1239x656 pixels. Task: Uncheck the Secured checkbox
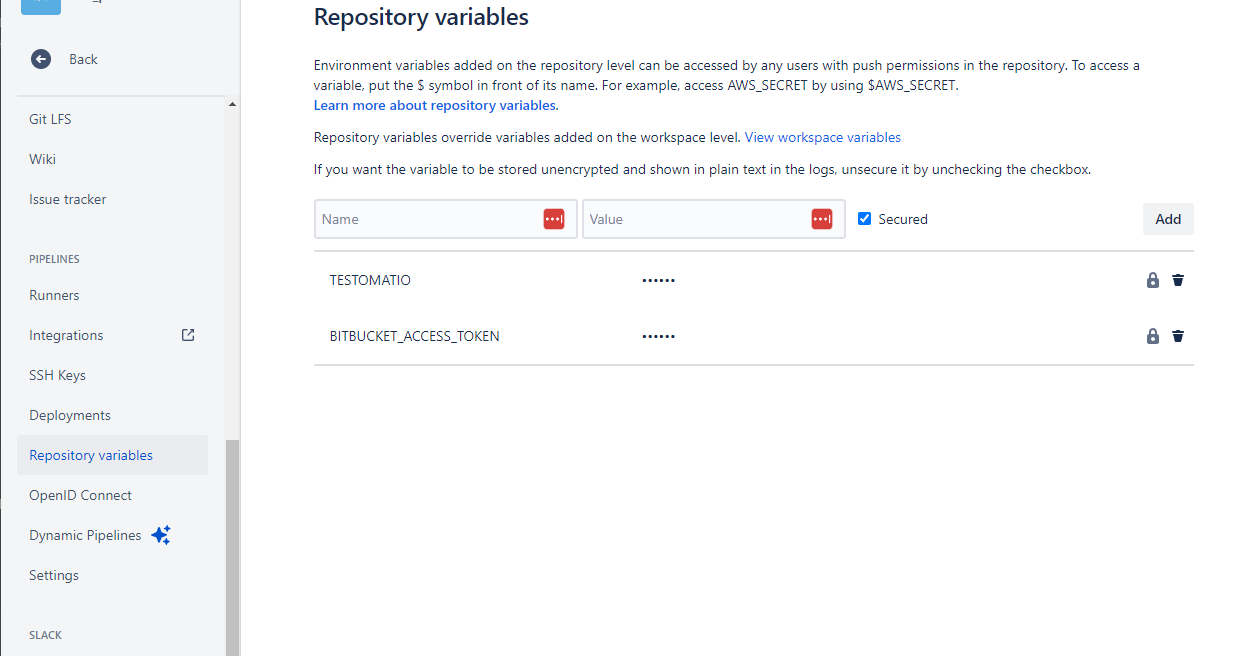(x=865, y=219)
